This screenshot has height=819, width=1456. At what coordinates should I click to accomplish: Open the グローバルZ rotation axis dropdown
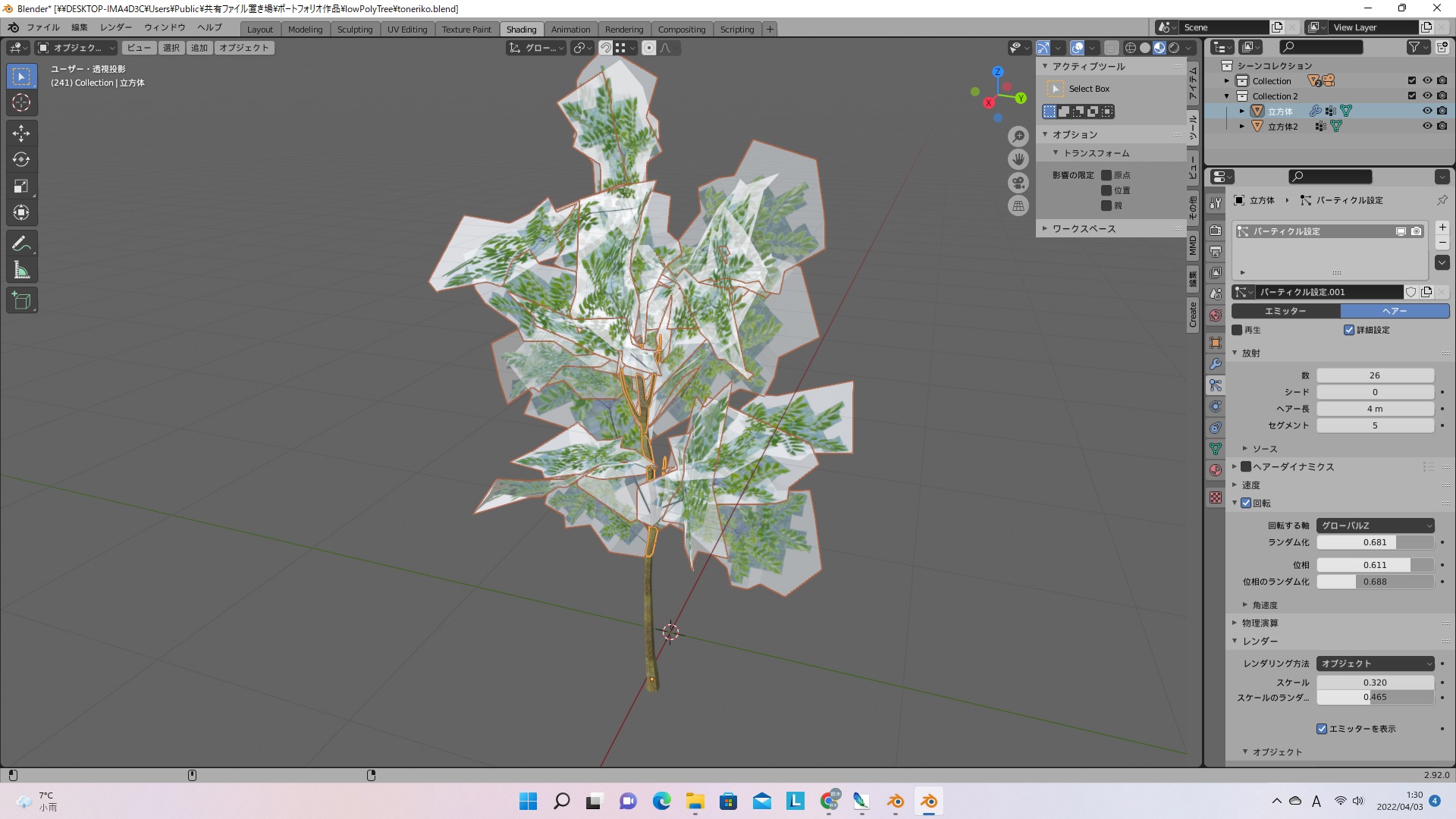point(1375,526)
